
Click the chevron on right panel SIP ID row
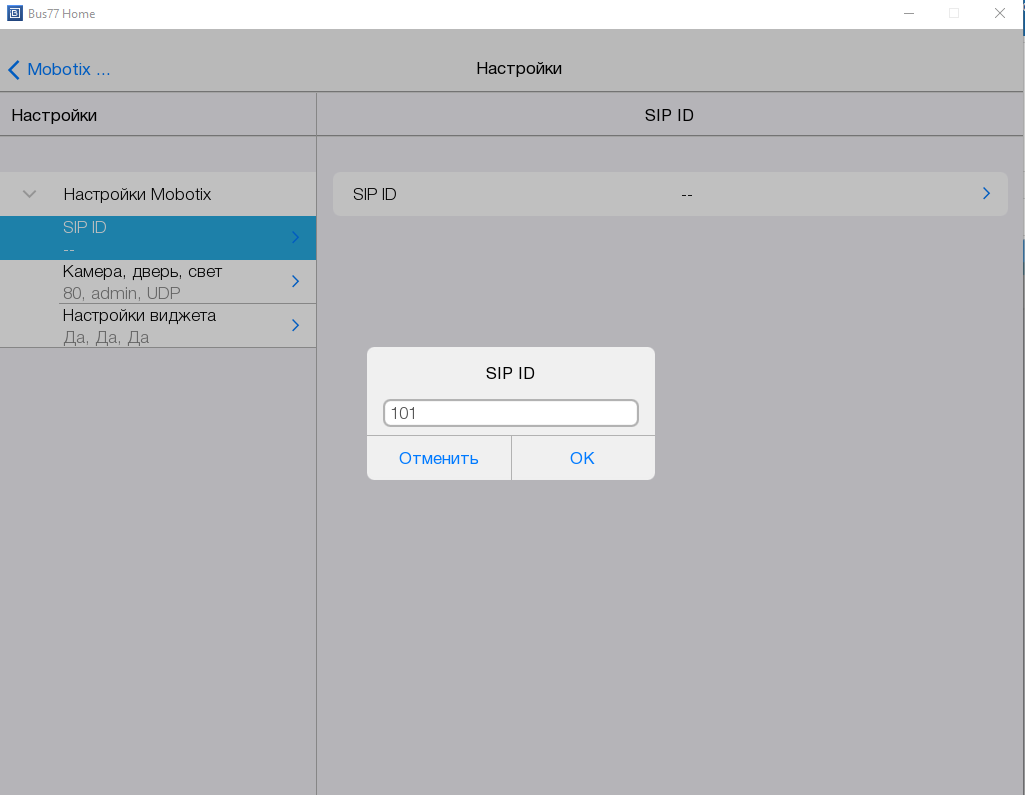click(x=986, y=193)
